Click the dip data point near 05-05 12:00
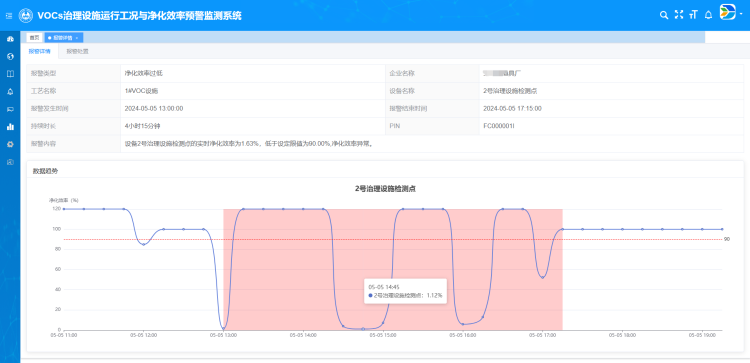Viewport: 750px width, 363px height. (143, 244)
